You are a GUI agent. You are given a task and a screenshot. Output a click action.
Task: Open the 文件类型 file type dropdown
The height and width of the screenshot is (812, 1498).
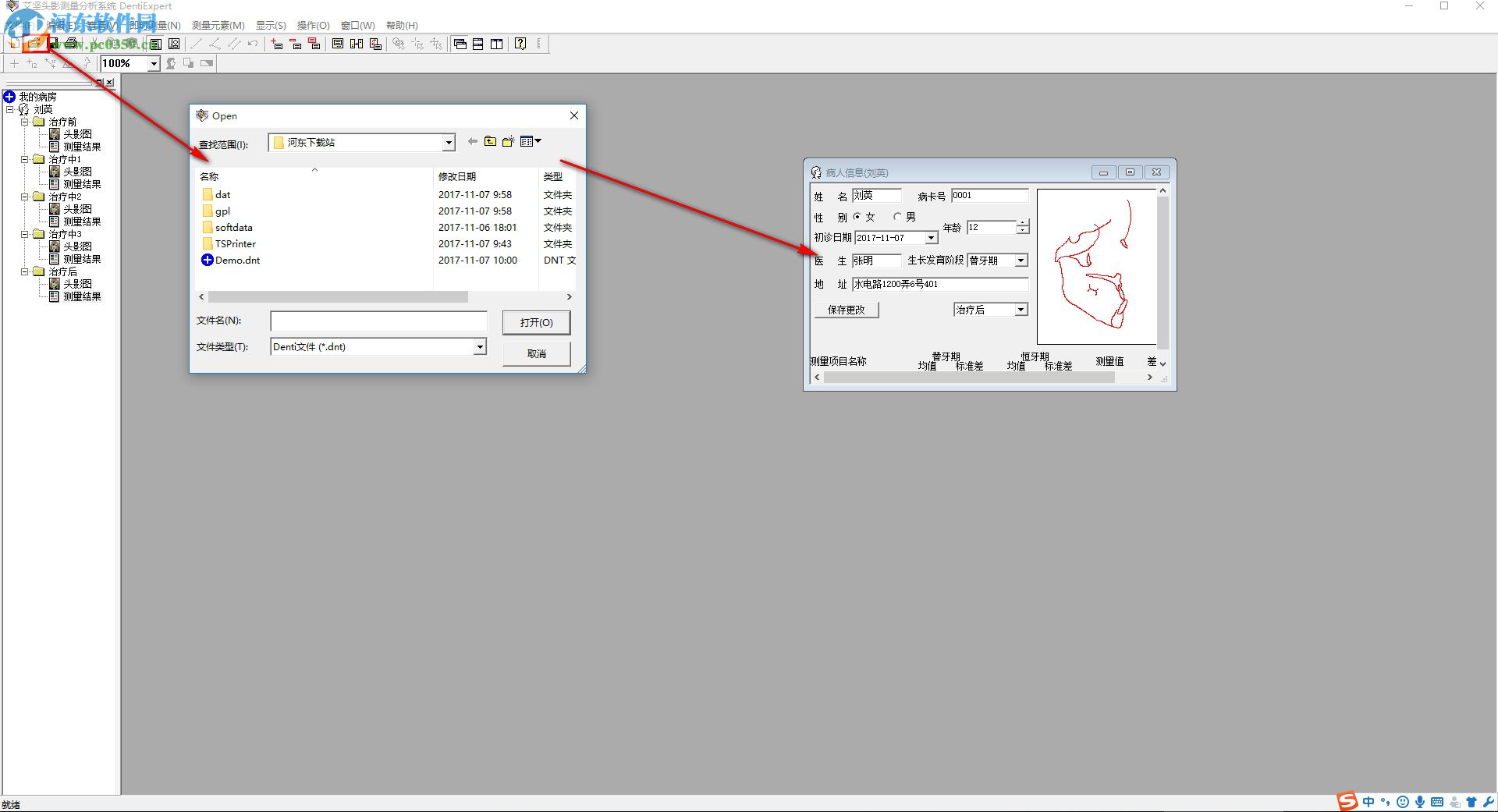[x=480, y=347]
